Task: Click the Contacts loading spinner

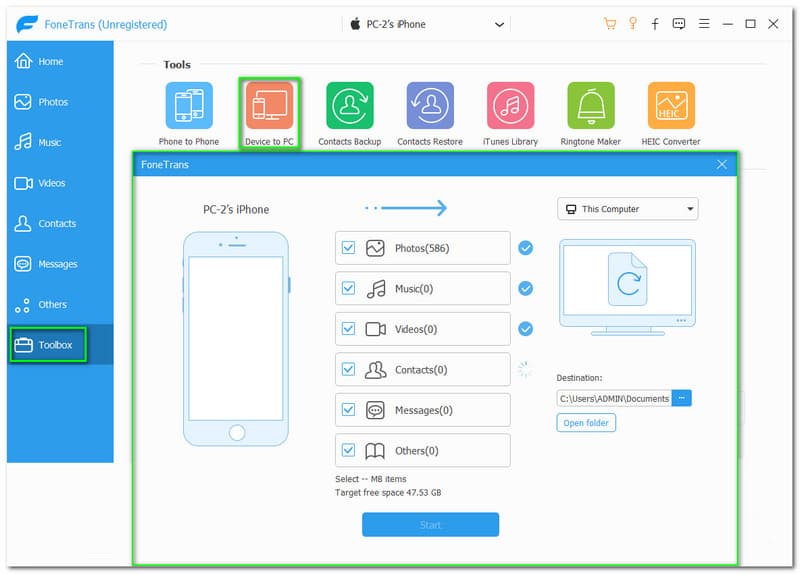Action: [x=525, y=369]
